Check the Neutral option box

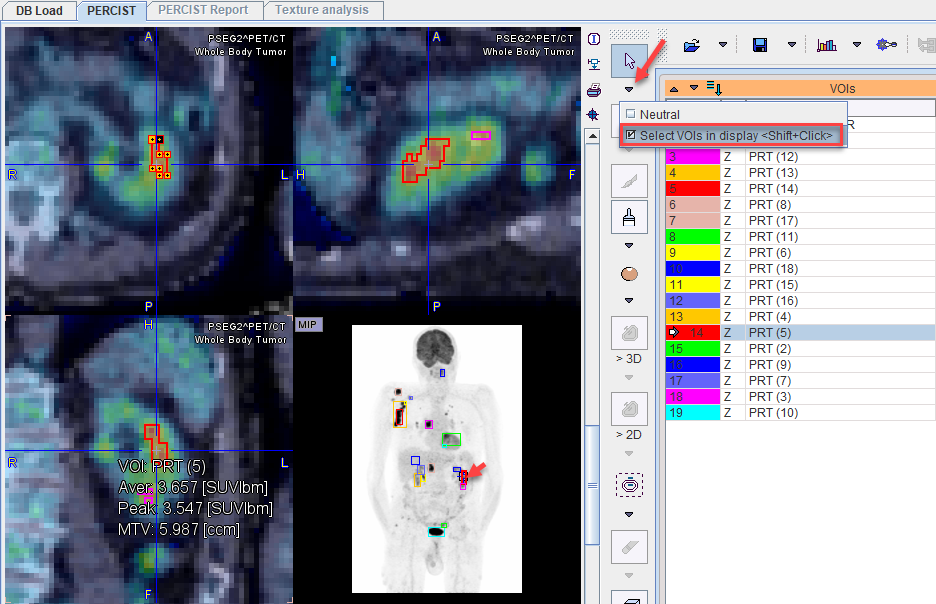tap(630, 114)
